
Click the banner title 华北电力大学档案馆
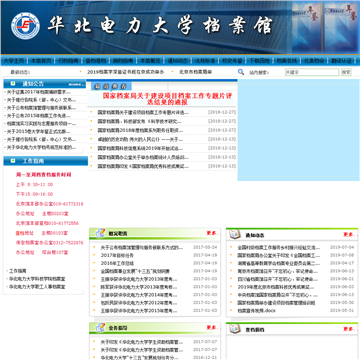pos(160,25)
